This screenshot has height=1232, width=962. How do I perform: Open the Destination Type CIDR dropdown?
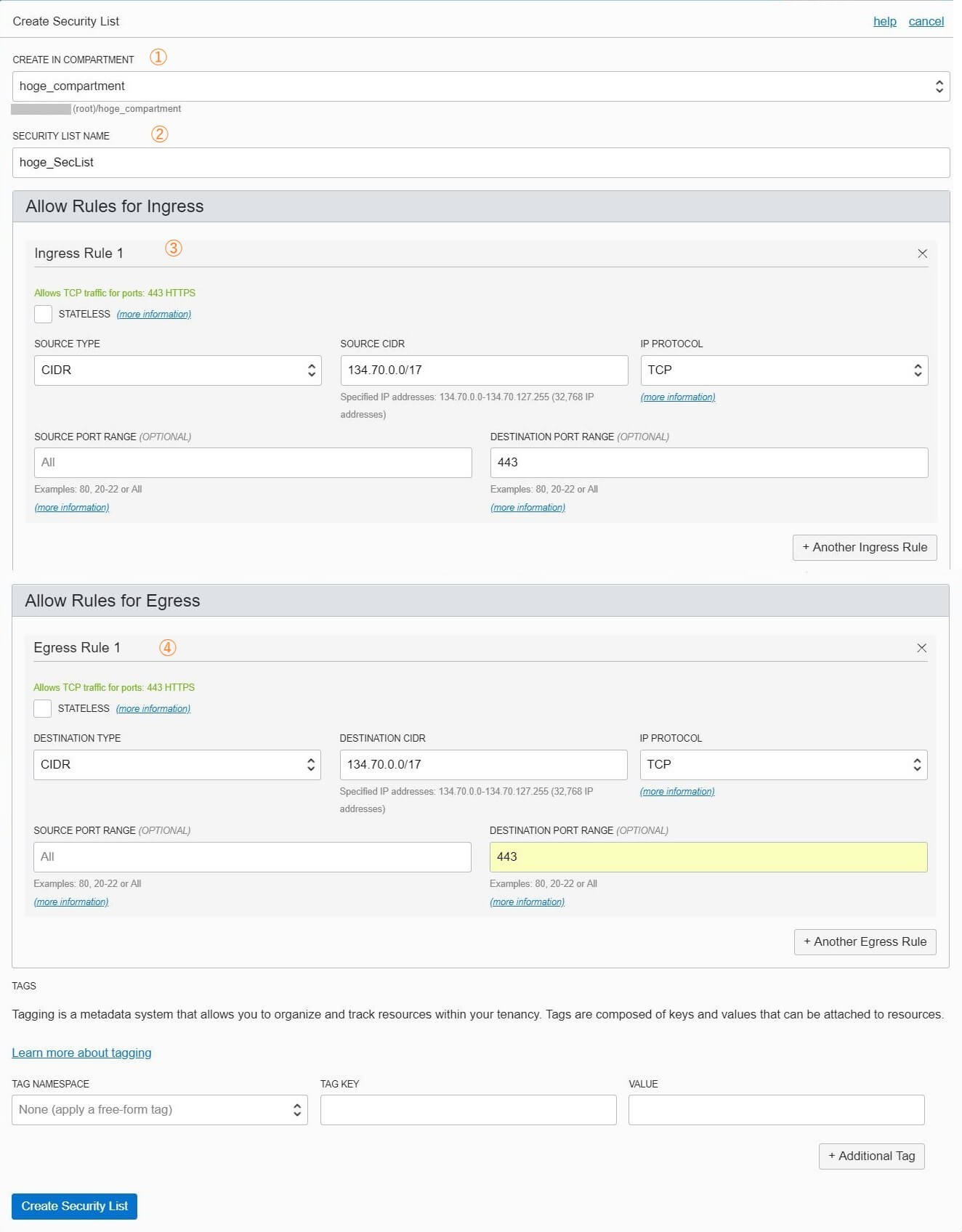pyautogui.click(x=177, y=765)
